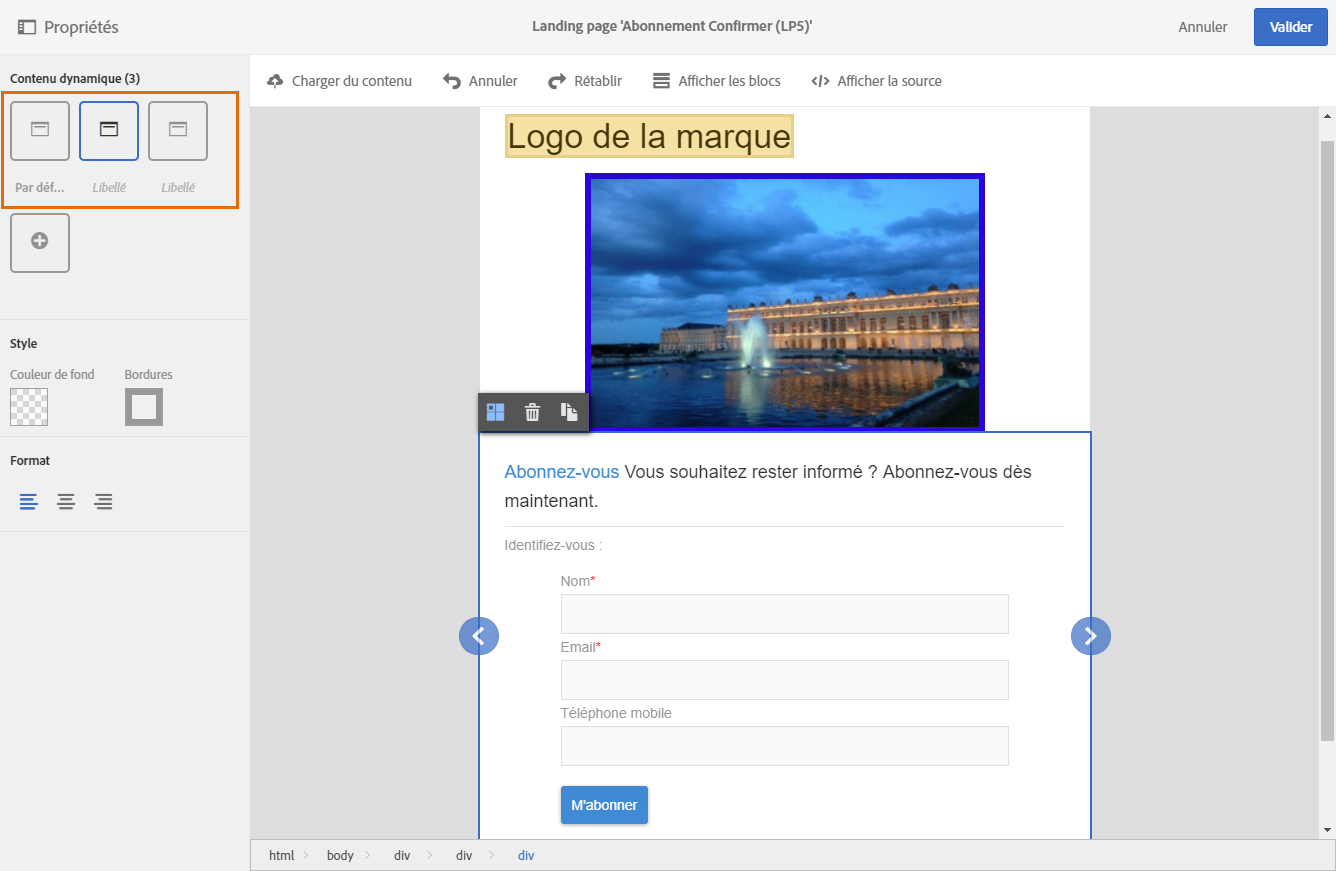
Task: Duplicate the block using the copy icon
Action: click(569, 412)
